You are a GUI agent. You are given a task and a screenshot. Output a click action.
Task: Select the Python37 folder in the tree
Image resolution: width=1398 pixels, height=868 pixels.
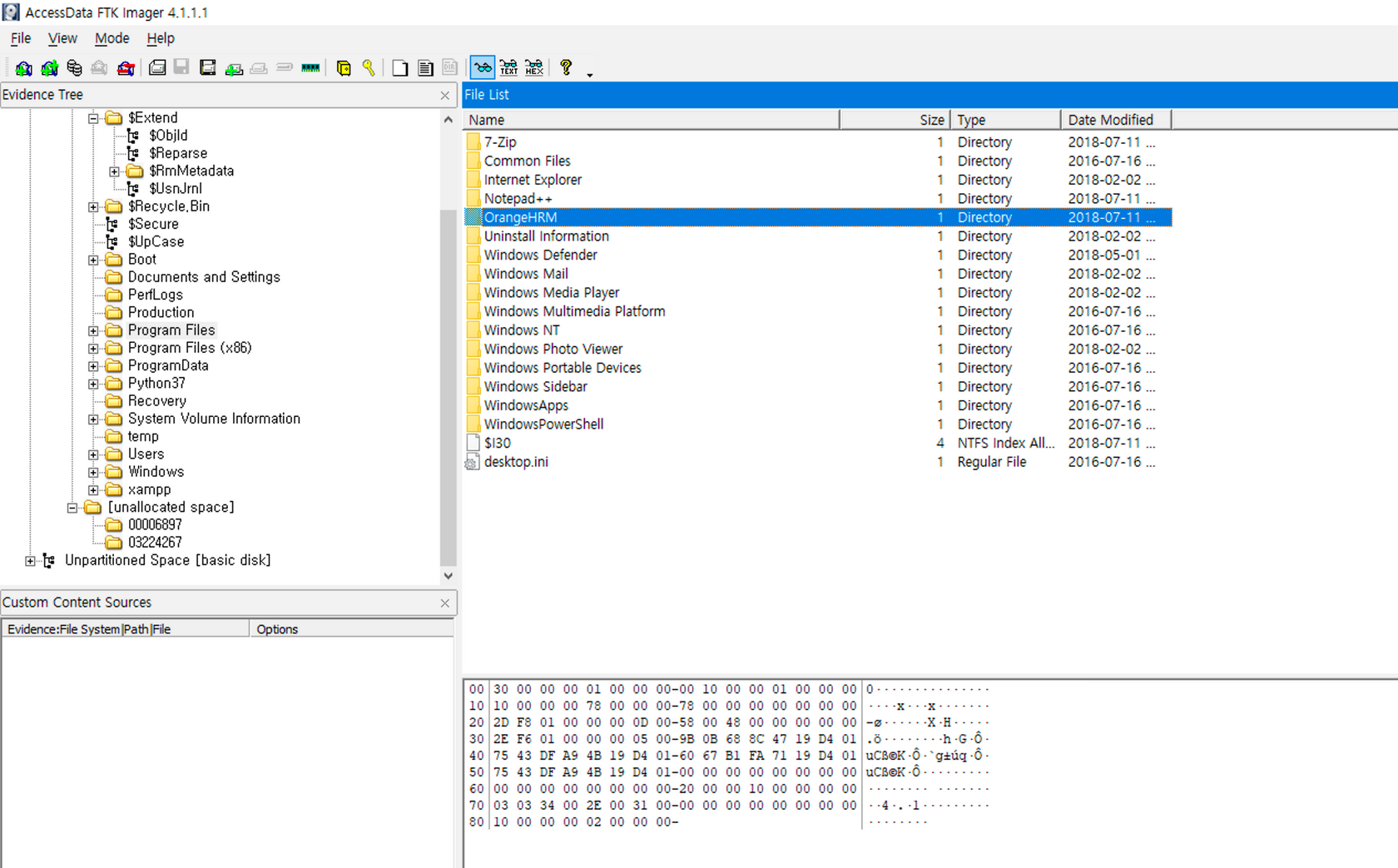coord(156,384)
